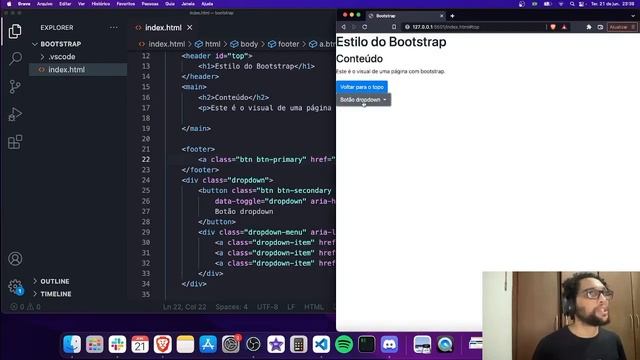Open the Favoritos menu

[126, 4]
